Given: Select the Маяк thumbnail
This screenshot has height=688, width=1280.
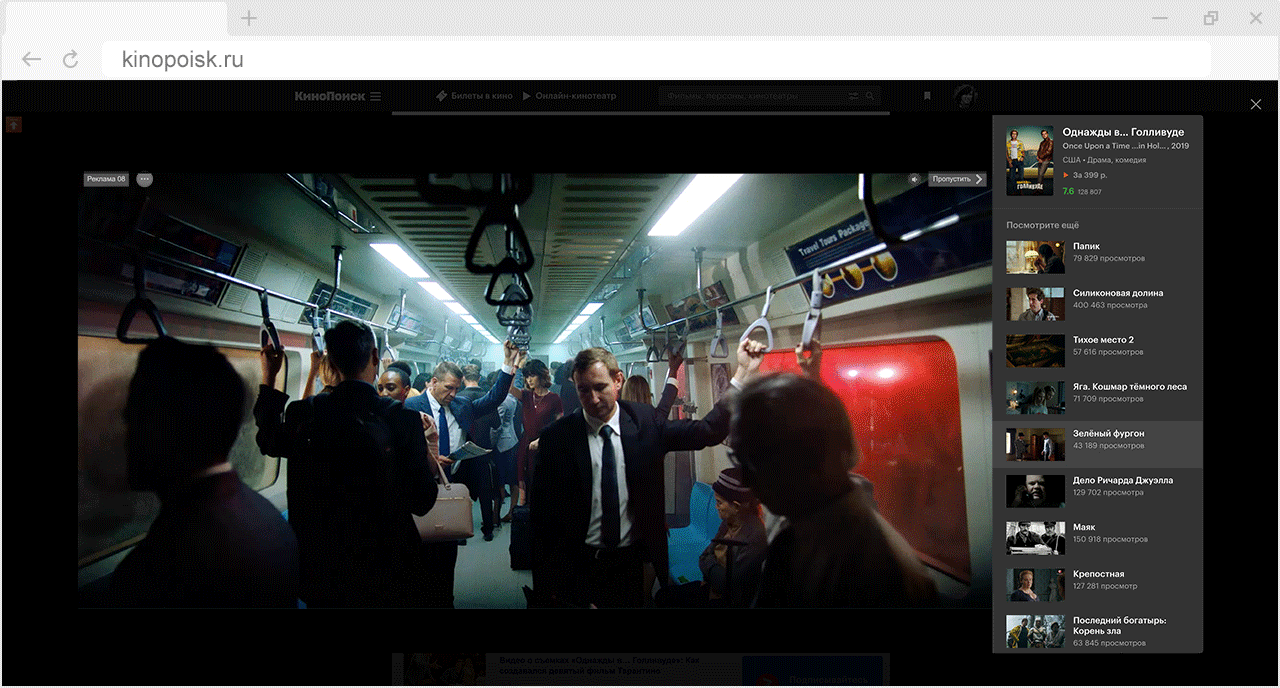Looking at the screenshot, I should coord(1036,538).
